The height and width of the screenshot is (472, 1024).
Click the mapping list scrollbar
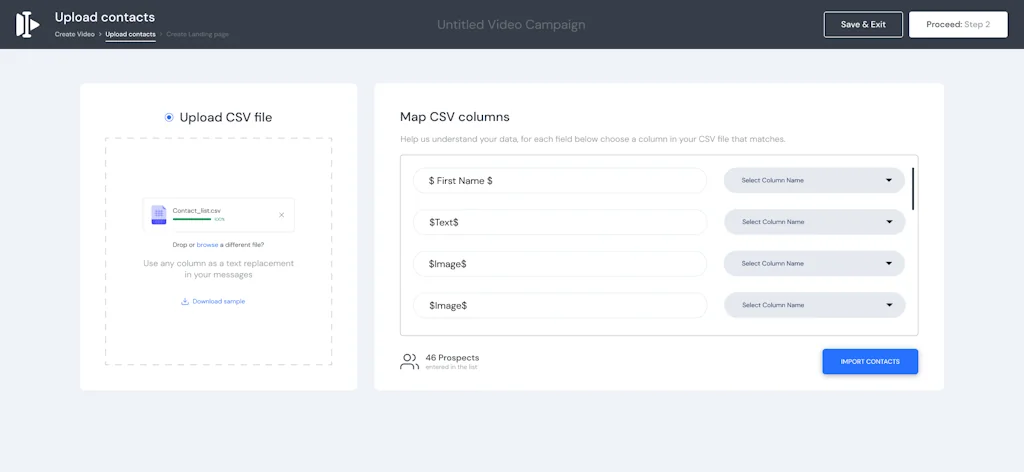pyautogui.click(x=913, y=189)
